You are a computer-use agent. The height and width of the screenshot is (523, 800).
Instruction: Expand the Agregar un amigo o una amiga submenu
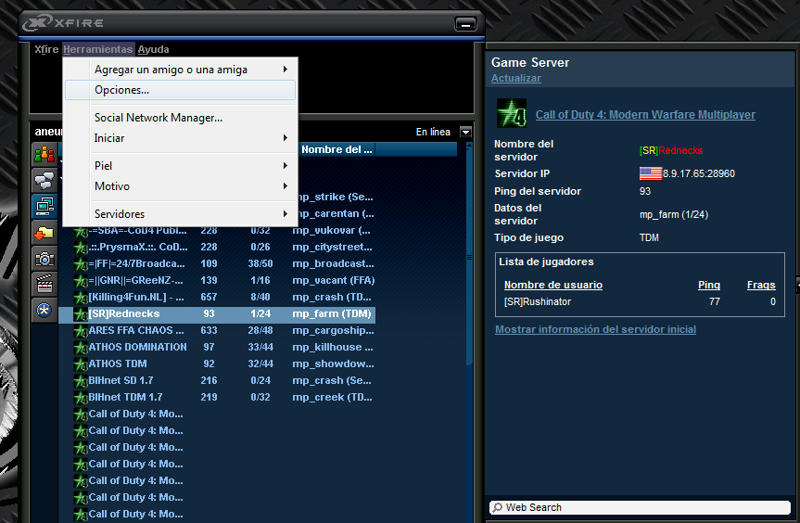180,69
